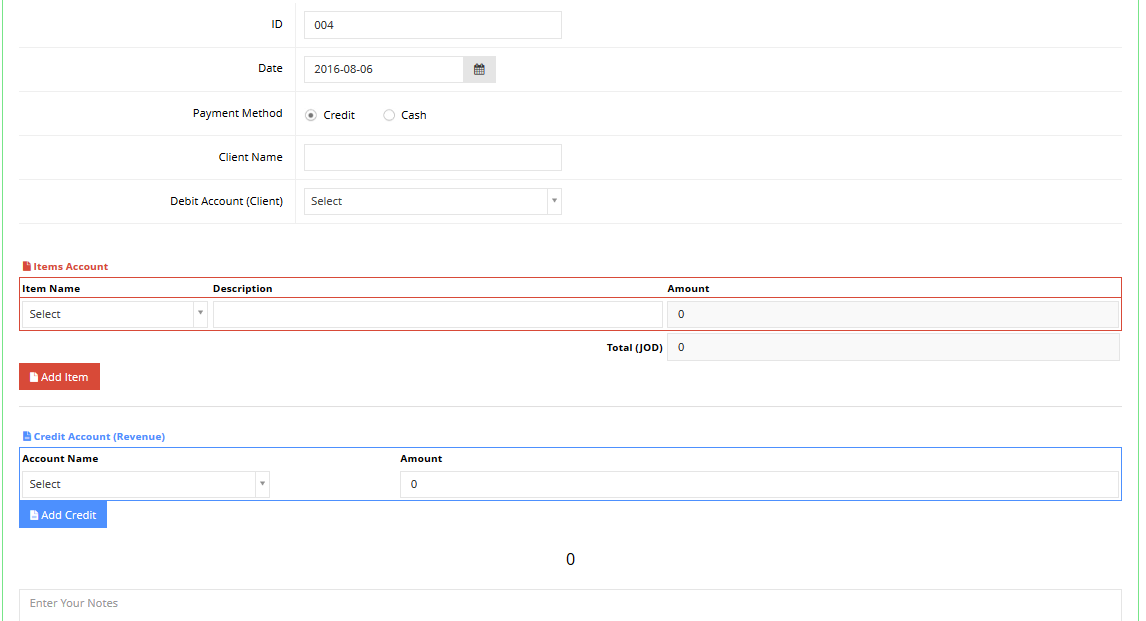Select the Cash payment method
The width and height of the screenshot is (1146, 621).
pos(389,115)
